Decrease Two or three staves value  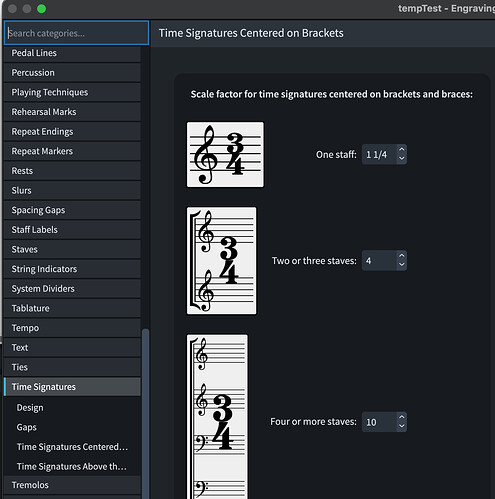[402, 265]
